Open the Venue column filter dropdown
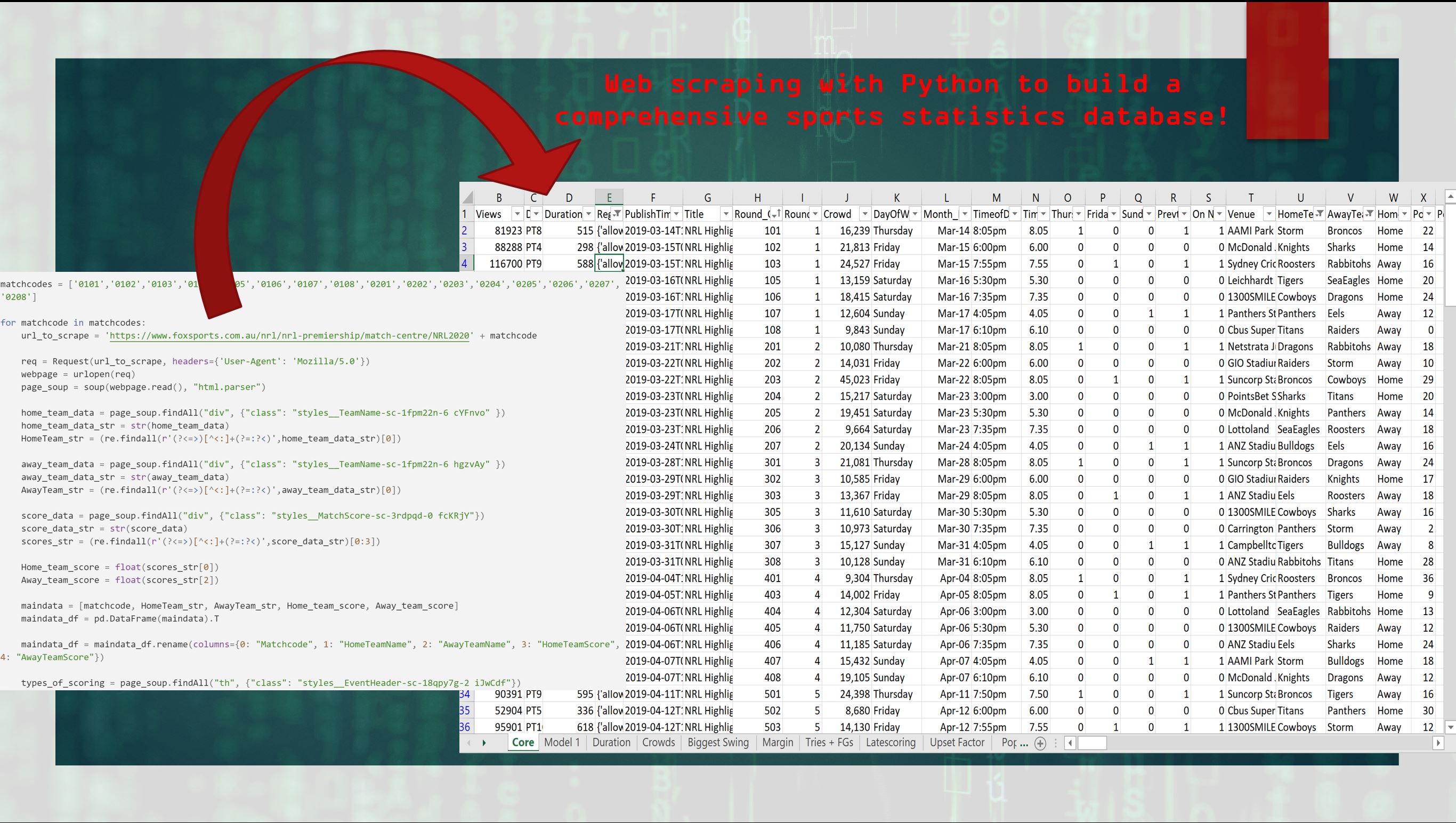Image resolution: width=1456 pixels, height=823 pixels. pyautogui.click(x=1269, y=214)
